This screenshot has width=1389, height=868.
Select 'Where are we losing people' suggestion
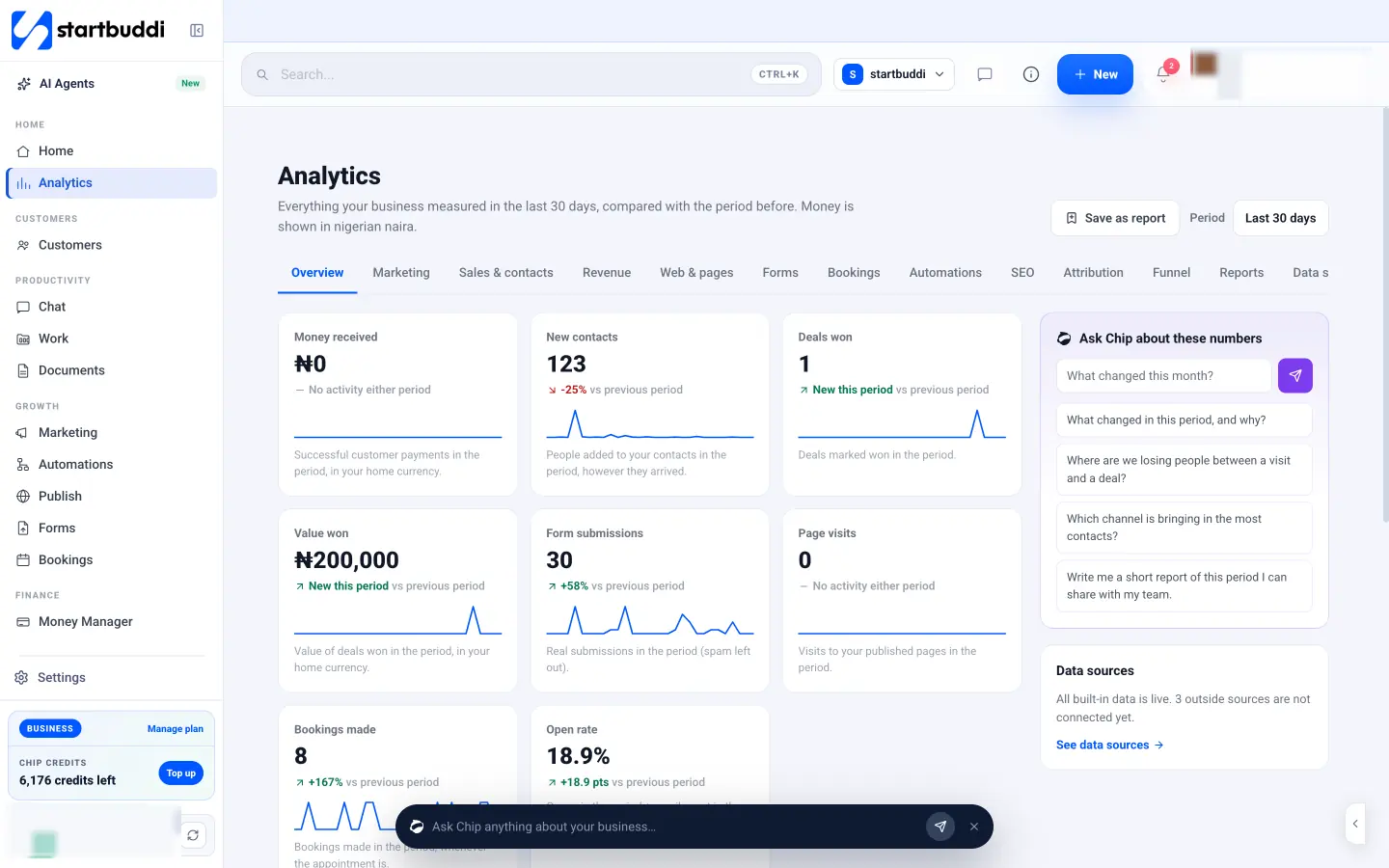(x=1184, y=470)
